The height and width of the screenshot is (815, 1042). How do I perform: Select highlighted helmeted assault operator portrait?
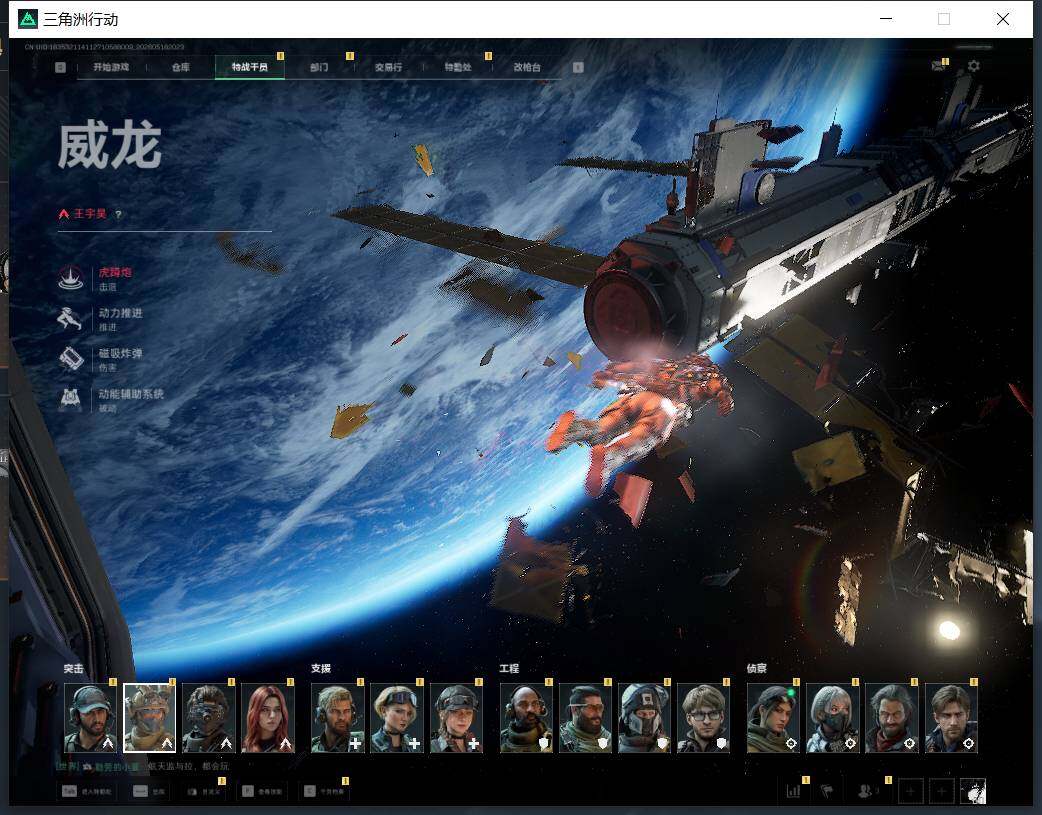coord(150,718)
